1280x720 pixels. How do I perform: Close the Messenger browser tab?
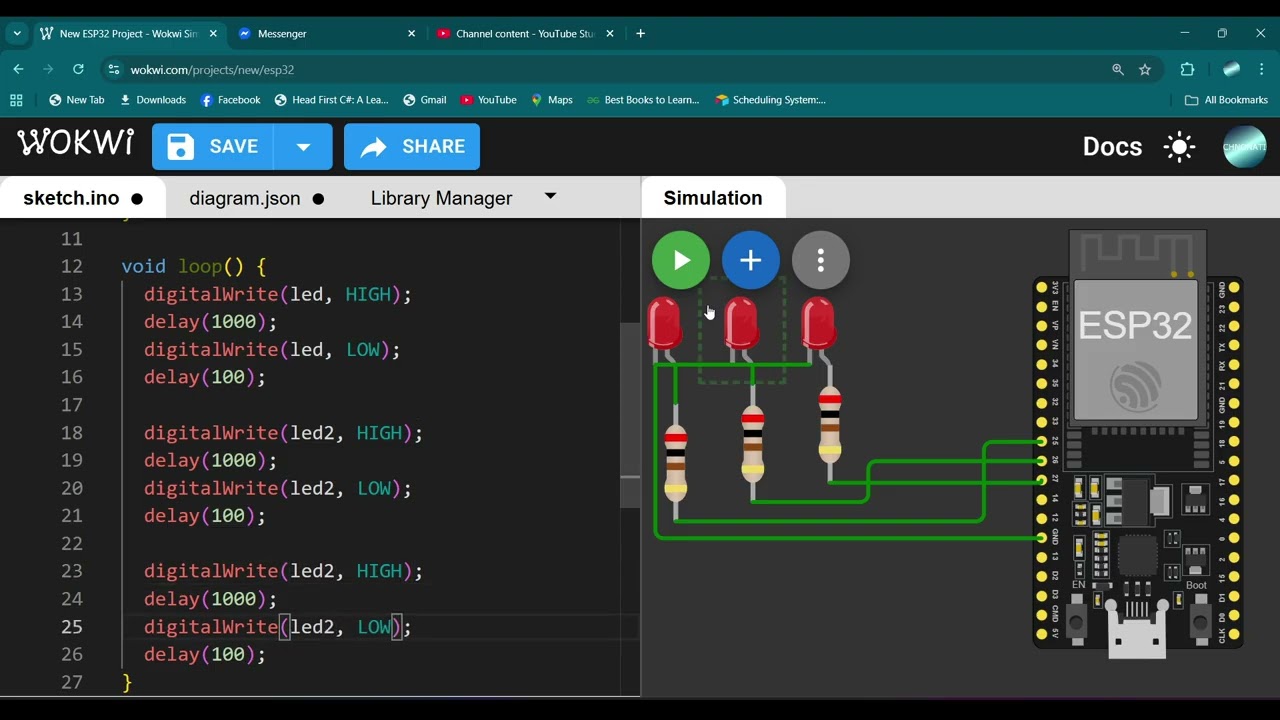pyautogui.click(x=411, y=33)
